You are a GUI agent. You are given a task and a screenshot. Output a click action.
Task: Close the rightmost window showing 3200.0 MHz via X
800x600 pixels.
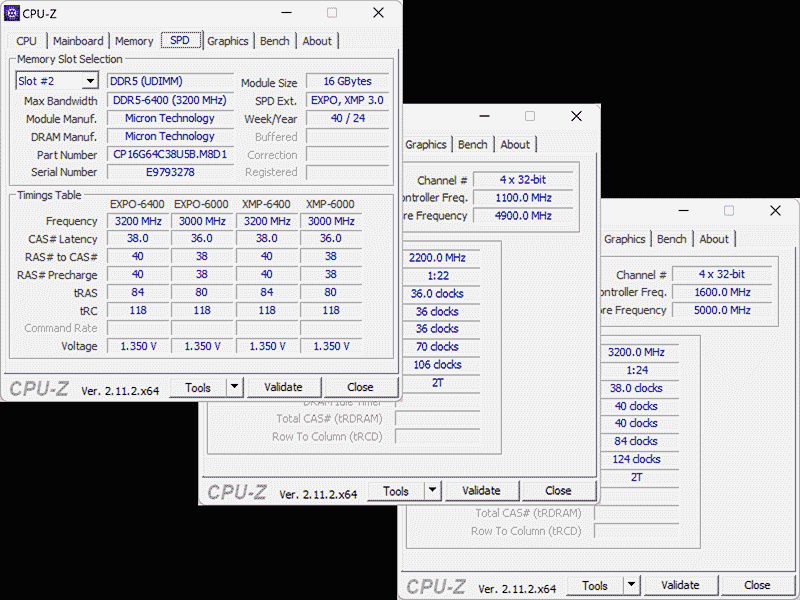[775, 211]
